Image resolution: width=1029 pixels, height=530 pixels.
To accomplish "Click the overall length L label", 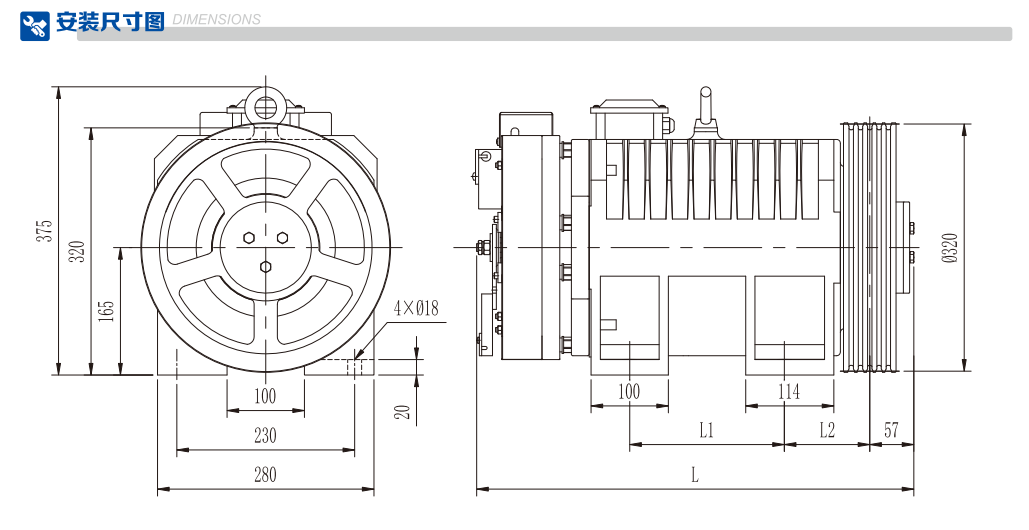I will (694, 475).
